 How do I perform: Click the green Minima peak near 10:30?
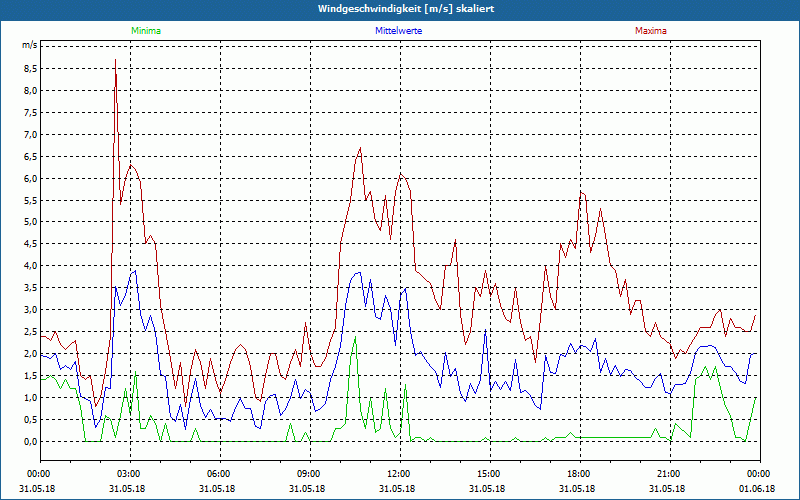click(x=355, y=337)
